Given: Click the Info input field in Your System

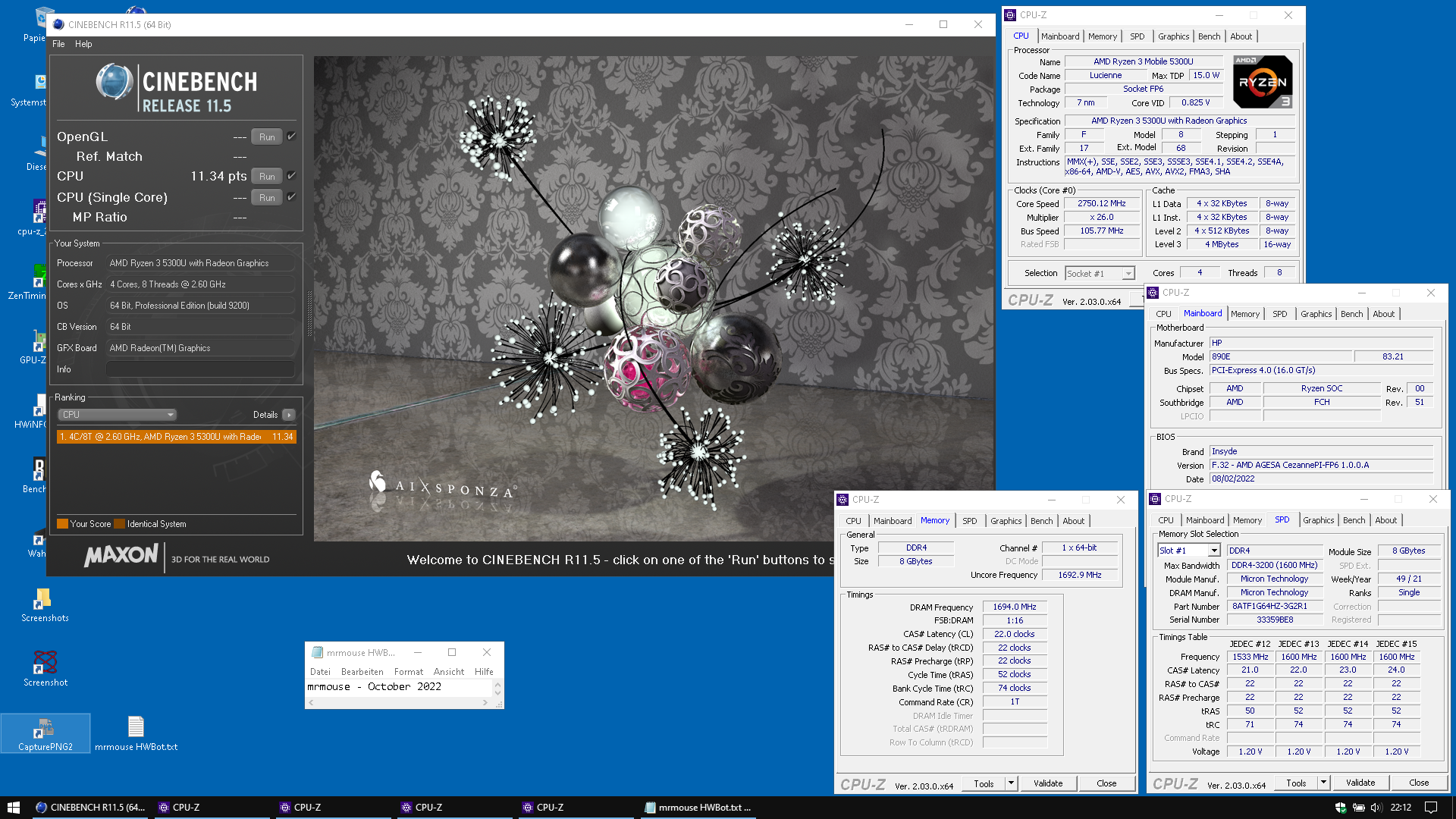Looking at the screenshot, I should pos(200,369).
